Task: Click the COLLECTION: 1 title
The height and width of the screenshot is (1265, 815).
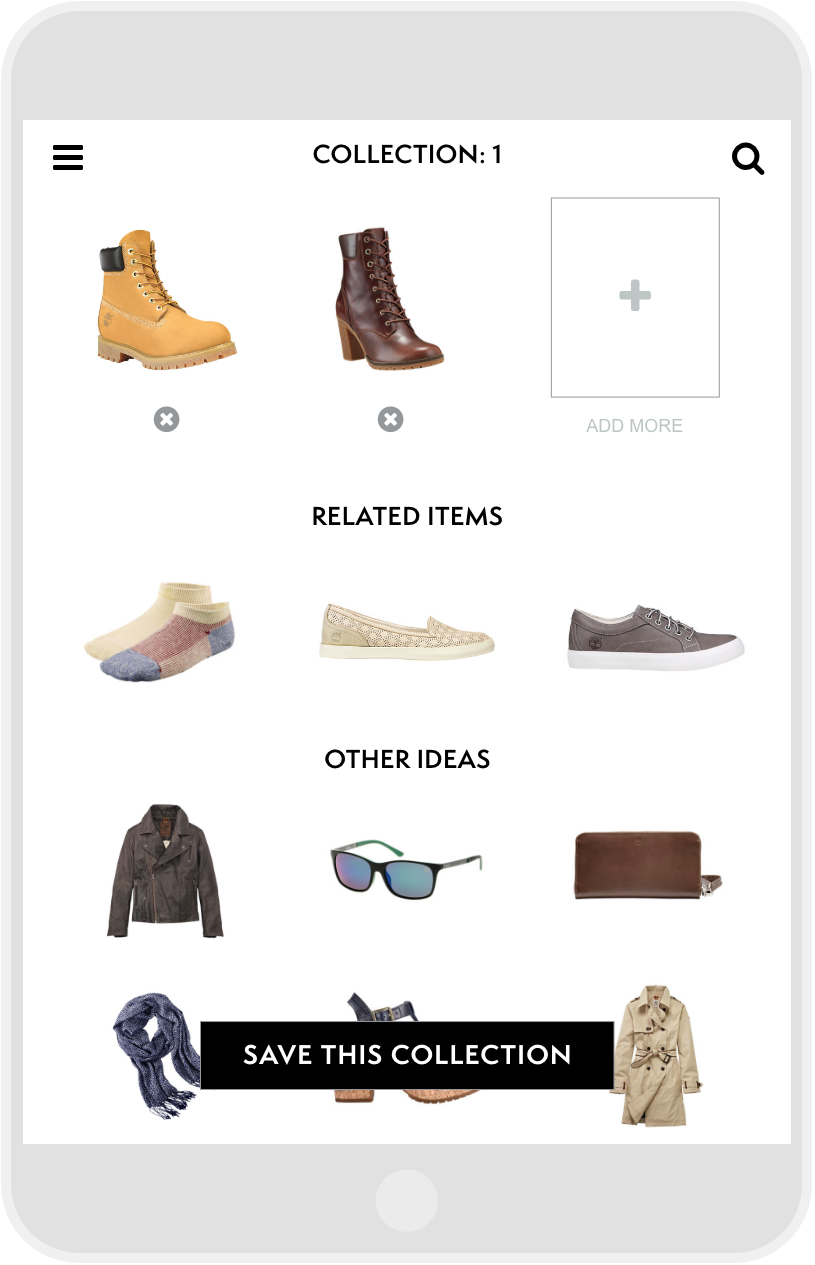Action: pyautogui.click(x=407, y=155)
